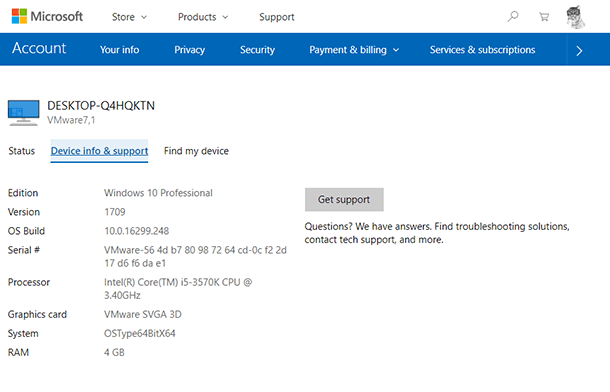Select the VMware7,1 model text
Viewport: 610px width, 392px height.
click(x=71, y=120)
